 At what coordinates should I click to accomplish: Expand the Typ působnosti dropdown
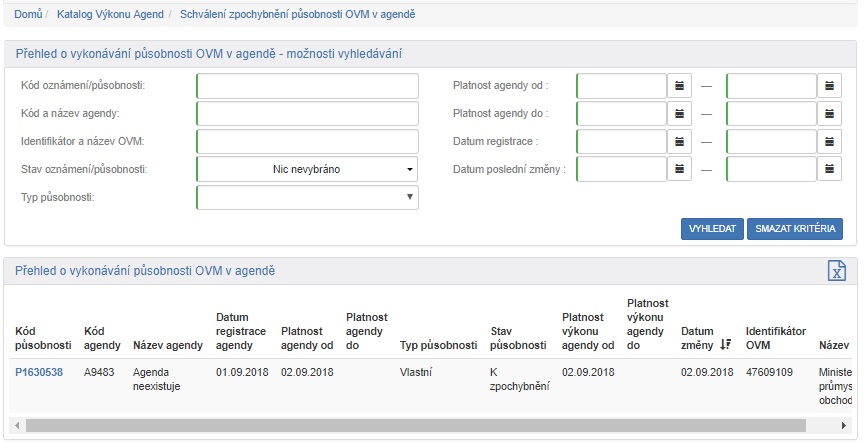pos(307,198)
